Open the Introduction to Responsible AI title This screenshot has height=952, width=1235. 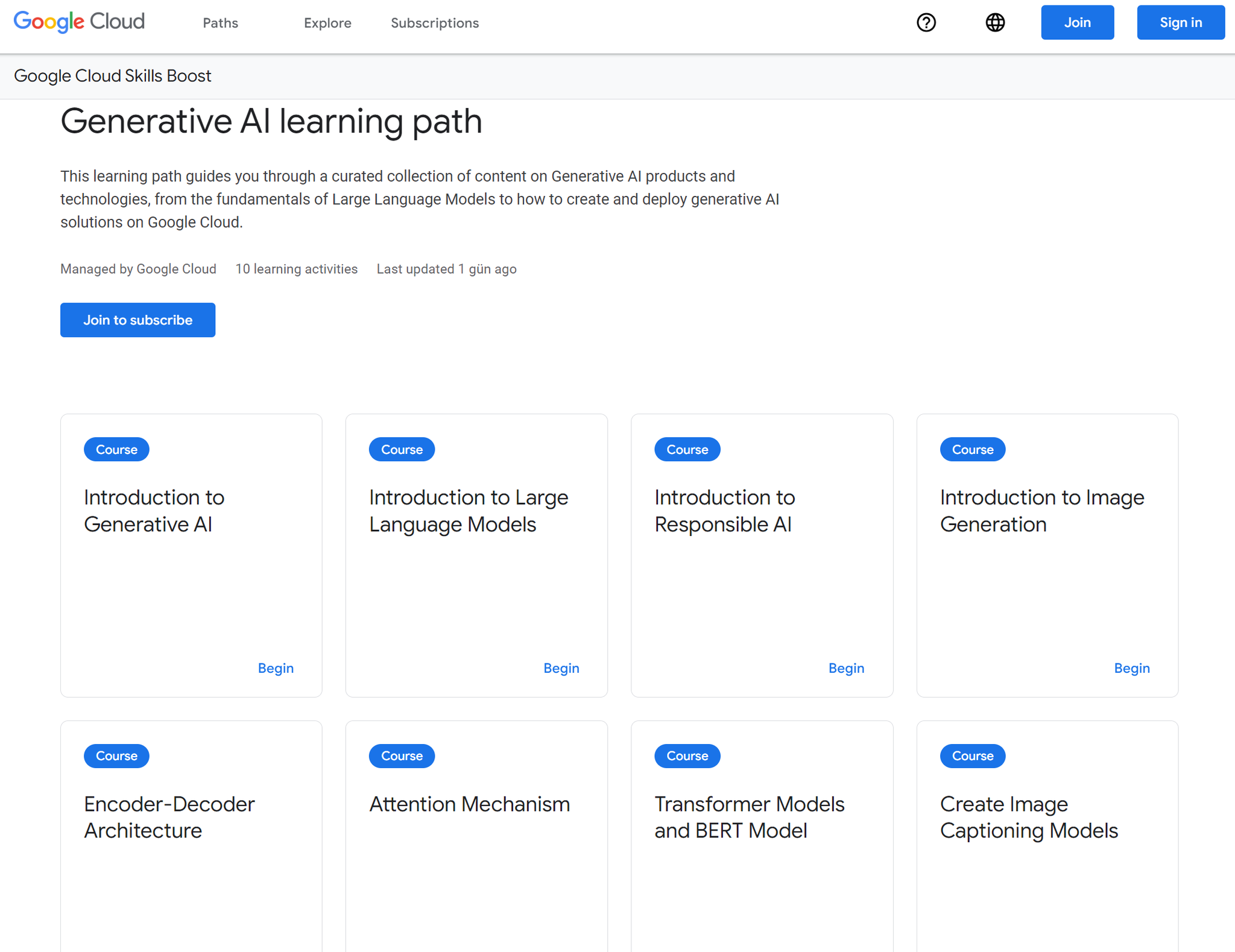[x=724, y=511]
